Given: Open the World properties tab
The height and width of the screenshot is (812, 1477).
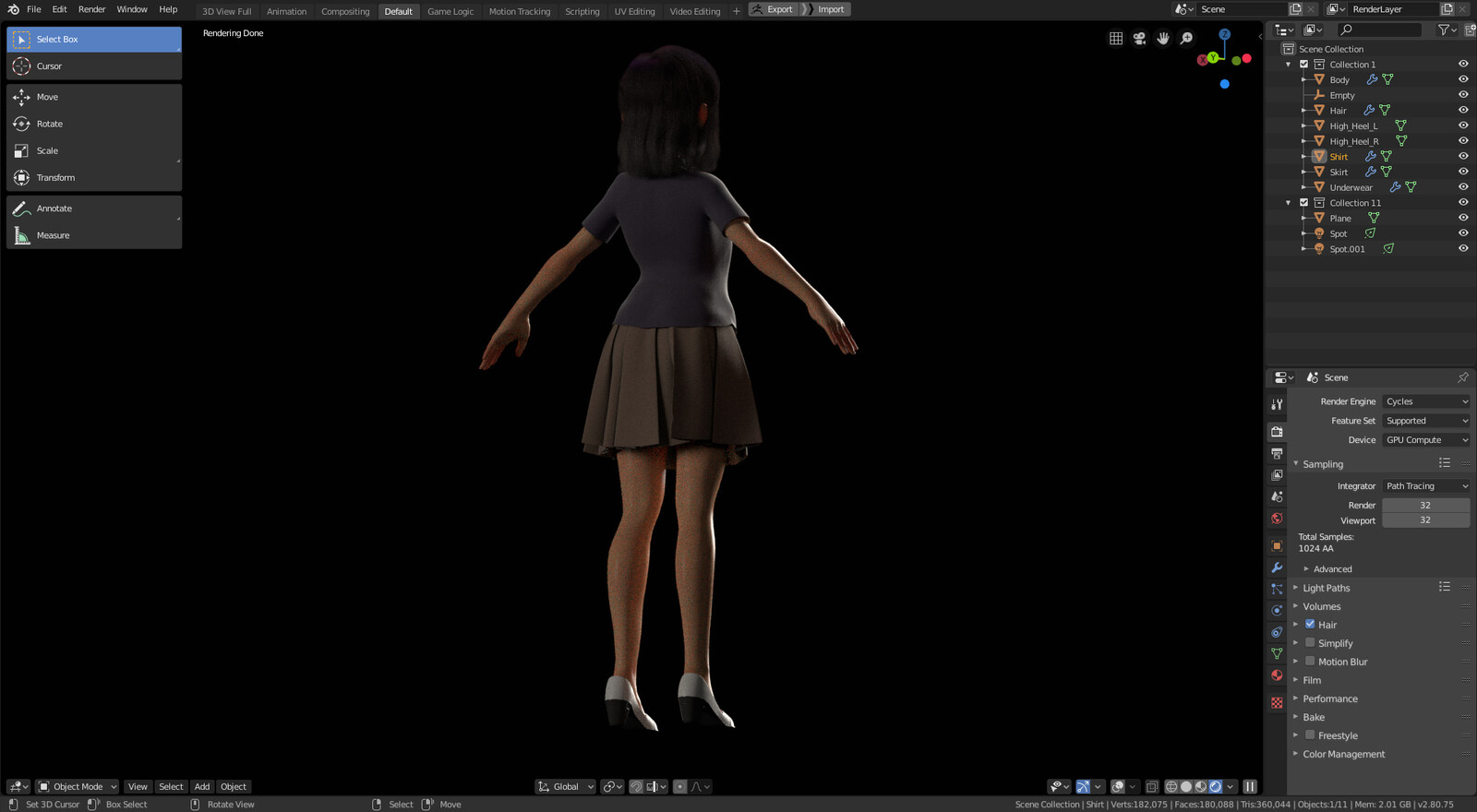Looking at the screenshot, I should [x=1277, y=519].
